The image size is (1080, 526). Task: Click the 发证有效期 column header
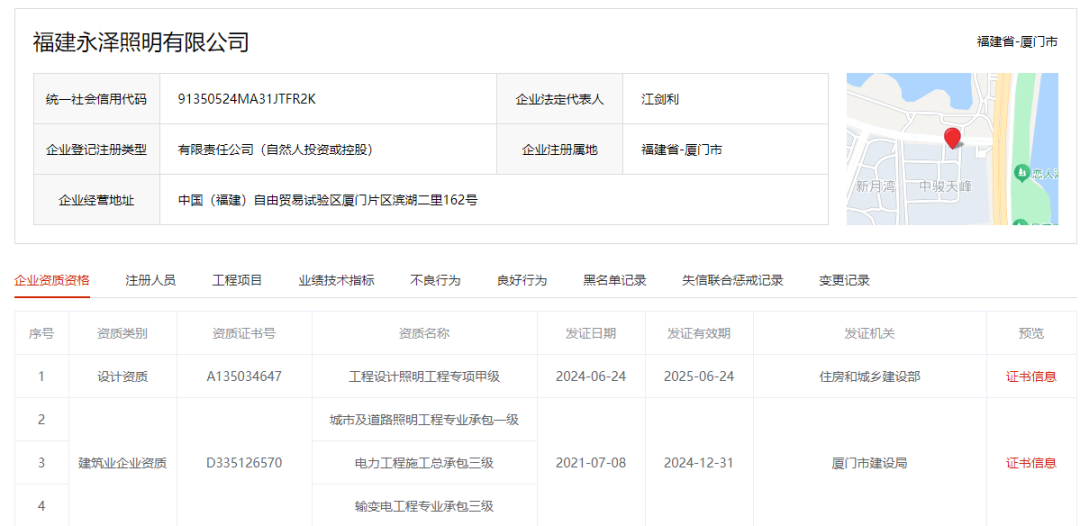click(x=699, y=333)
